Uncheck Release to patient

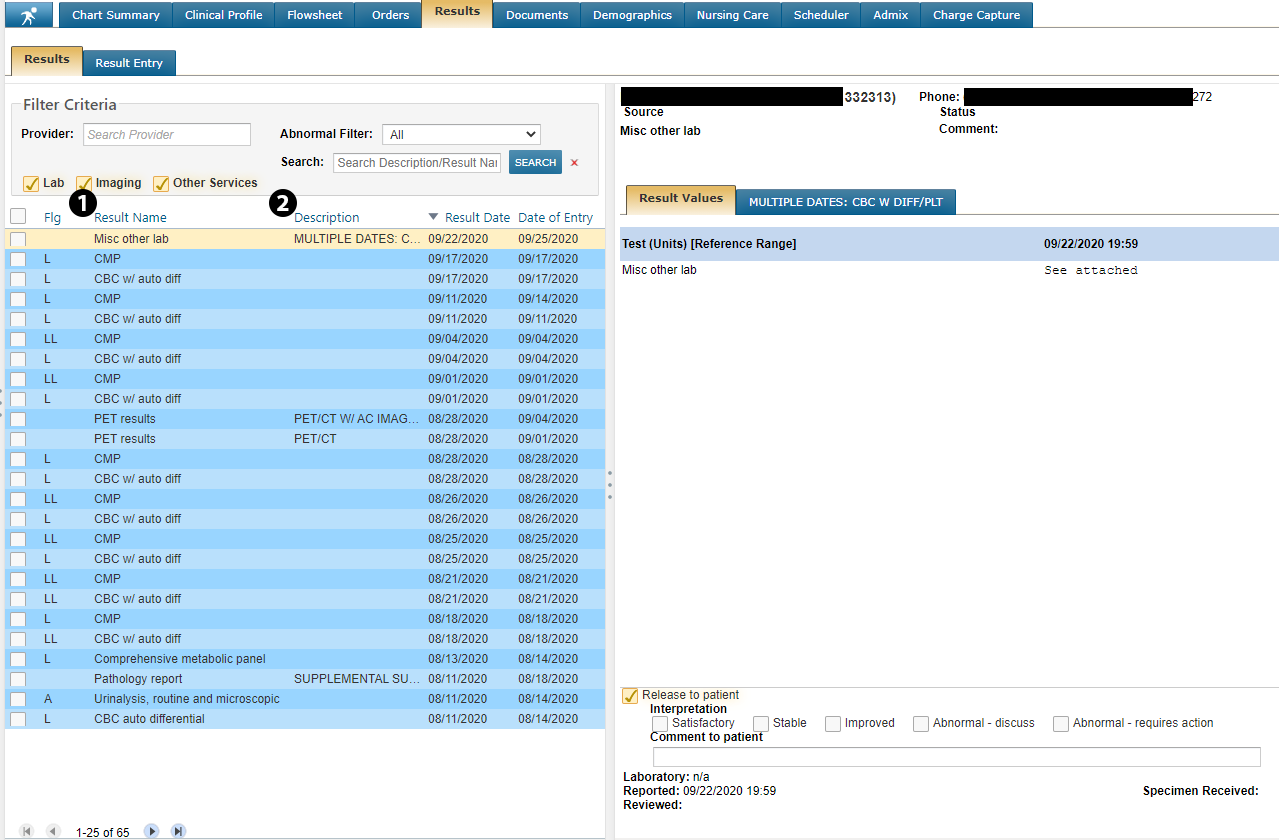click(630, 696)
